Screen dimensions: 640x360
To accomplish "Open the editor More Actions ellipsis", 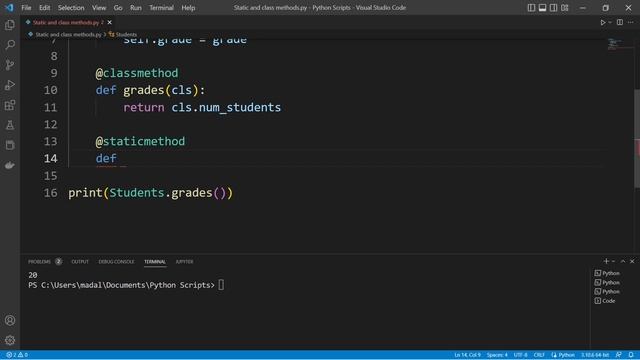I will 631,22.
